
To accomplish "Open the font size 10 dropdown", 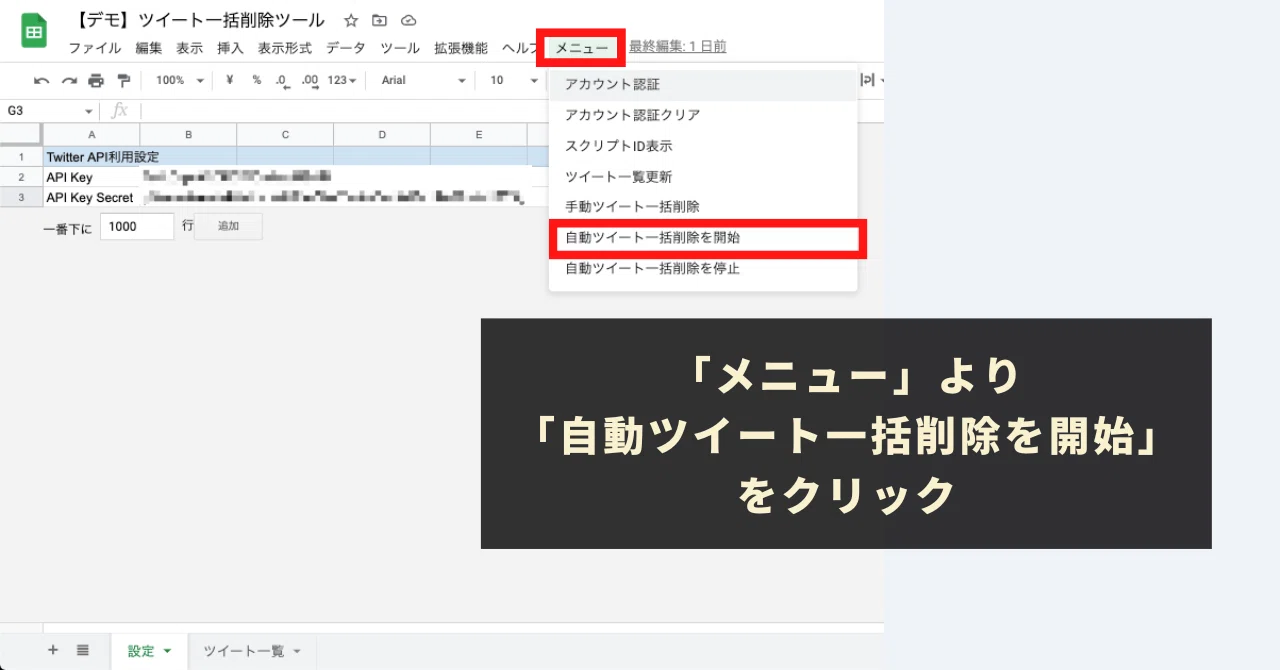I will pyautogui.click(x=514, y=80).
